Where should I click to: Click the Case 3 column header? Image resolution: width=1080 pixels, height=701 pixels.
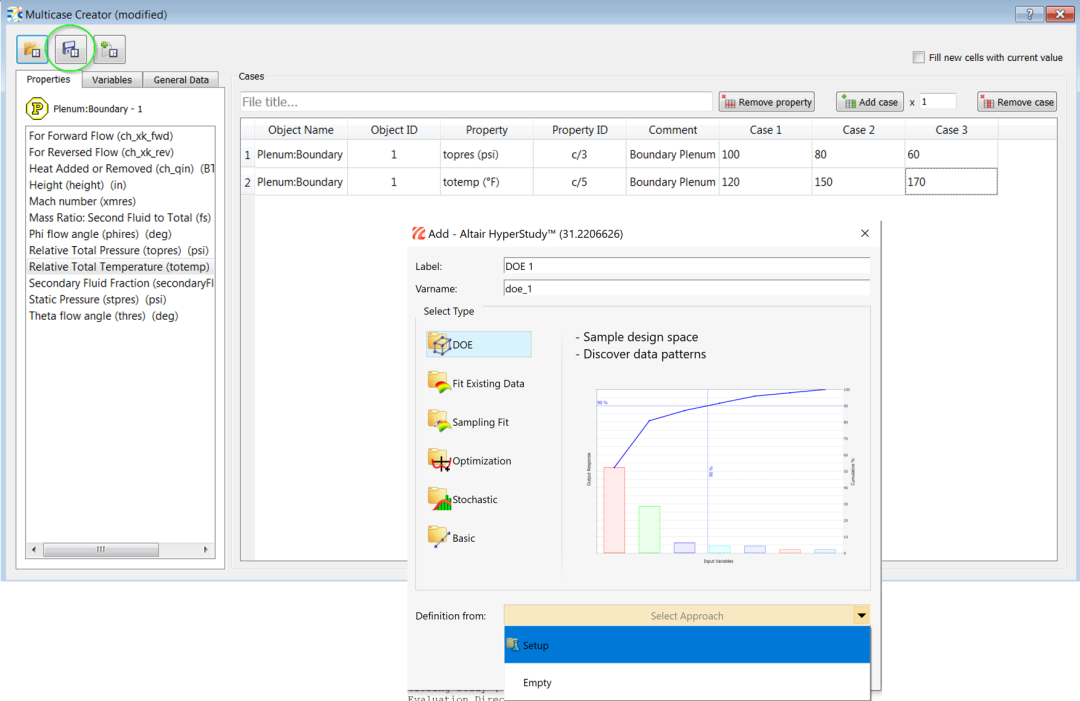pyautogui.click(x=951, y=129)
